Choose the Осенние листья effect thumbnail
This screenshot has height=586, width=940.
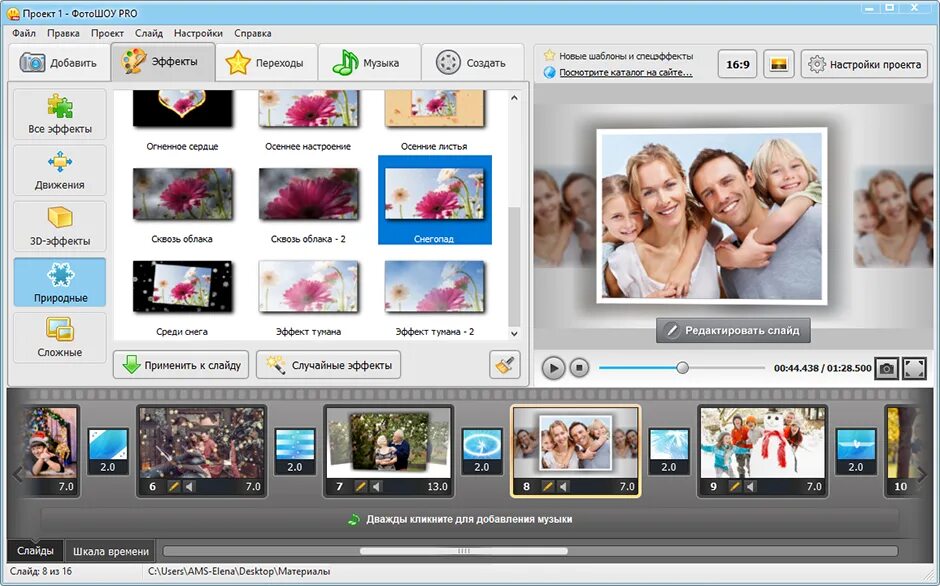point(434,109)
